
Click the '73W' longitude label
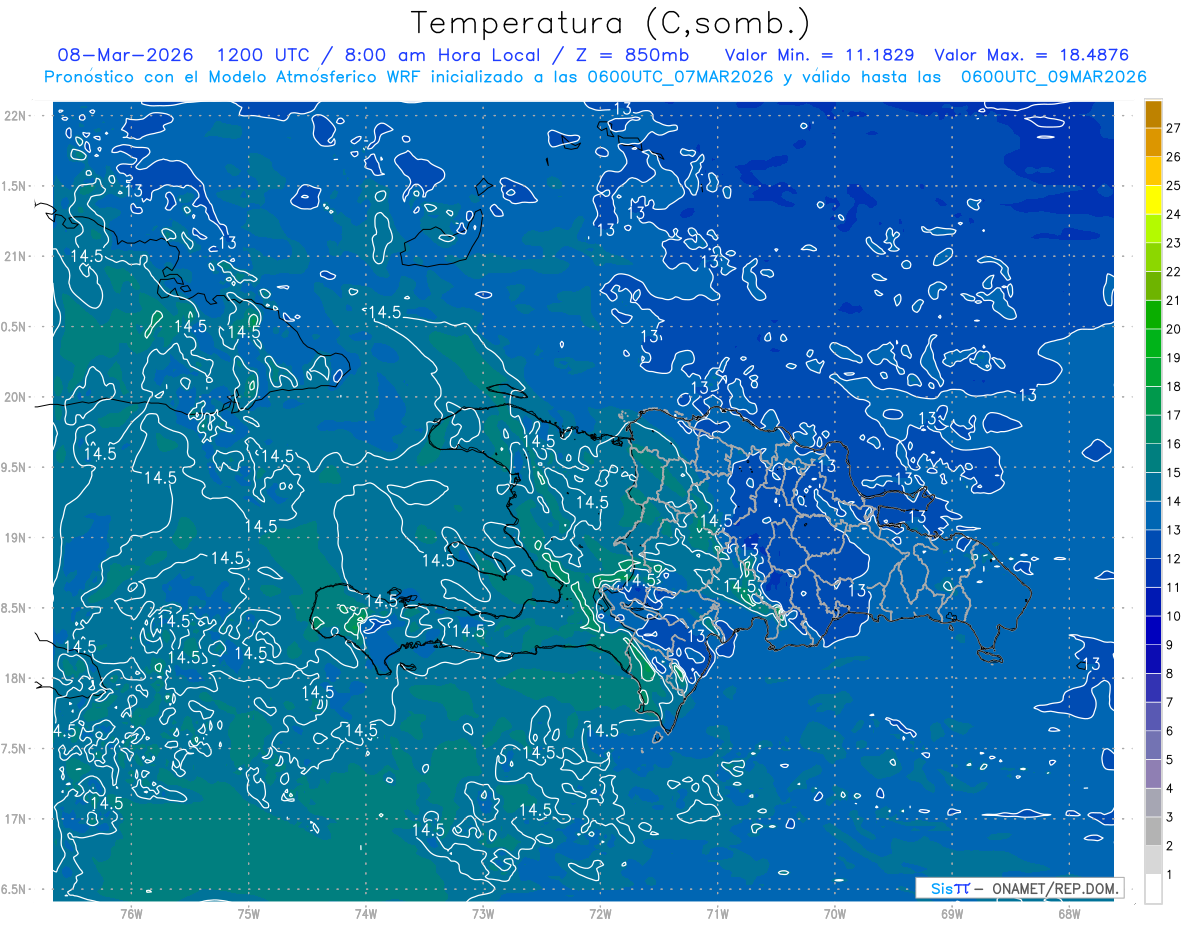tap(483, 913)
